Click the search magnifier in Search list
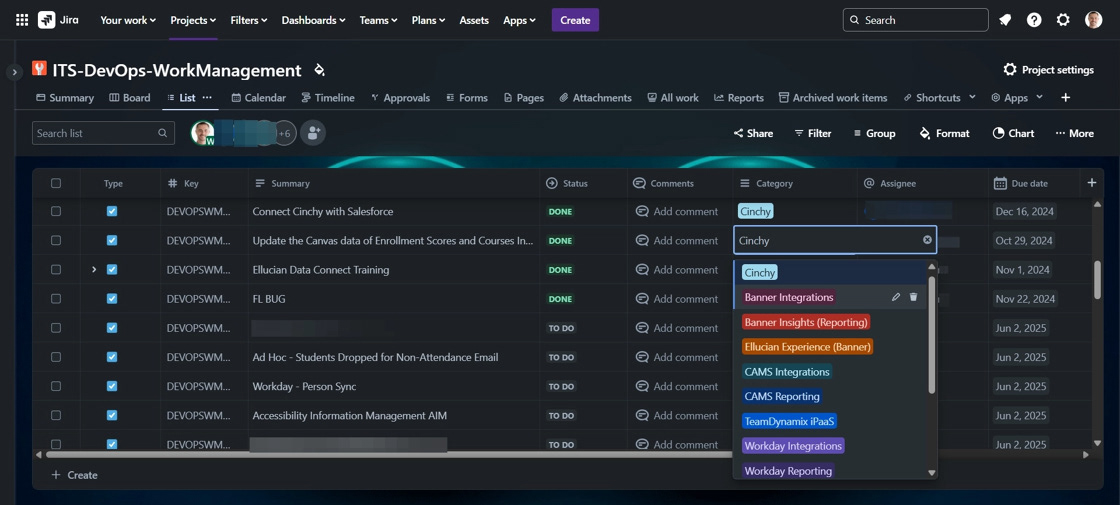Screen dimensions: 1120x505 point(163,133)
